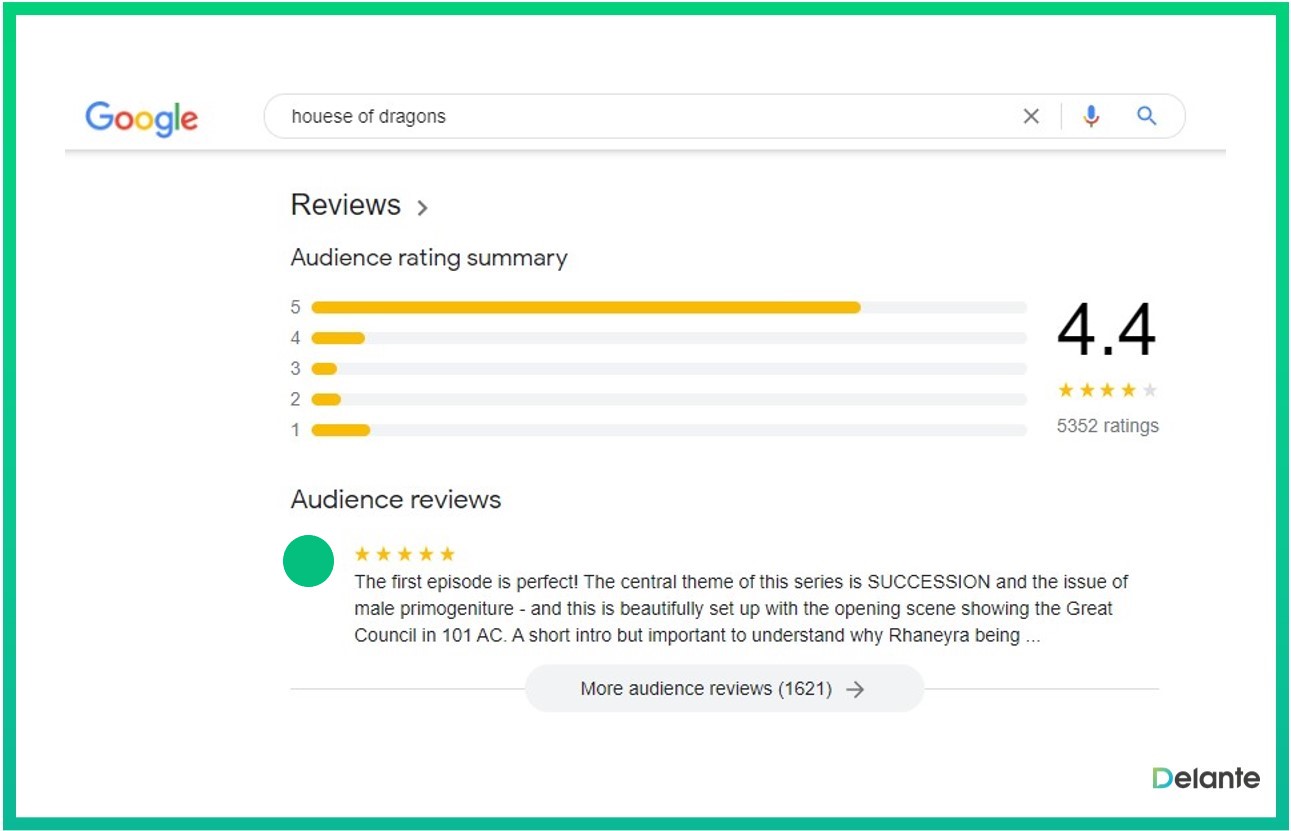Click the magnifying glass search icon
The width and height of the screenshot is (1291, 831).
coord(1147,116)
